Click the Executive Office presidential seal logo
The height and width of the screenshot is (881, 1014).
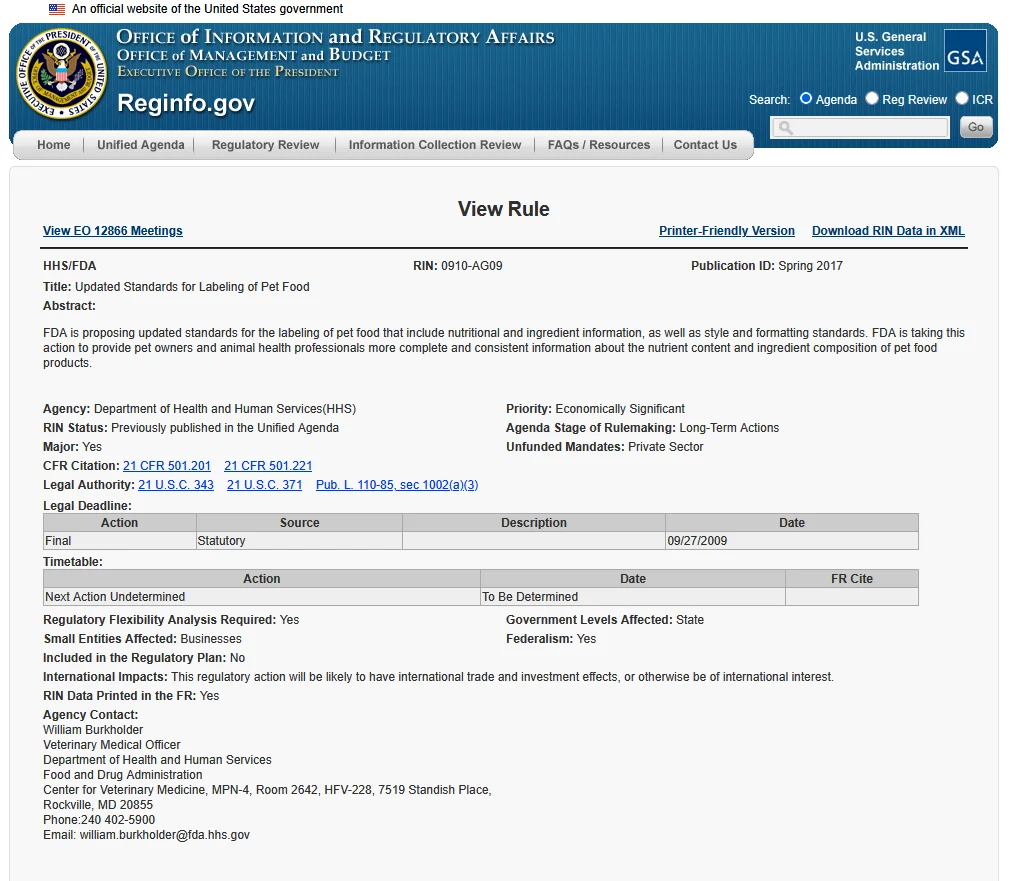pos(61,74)
